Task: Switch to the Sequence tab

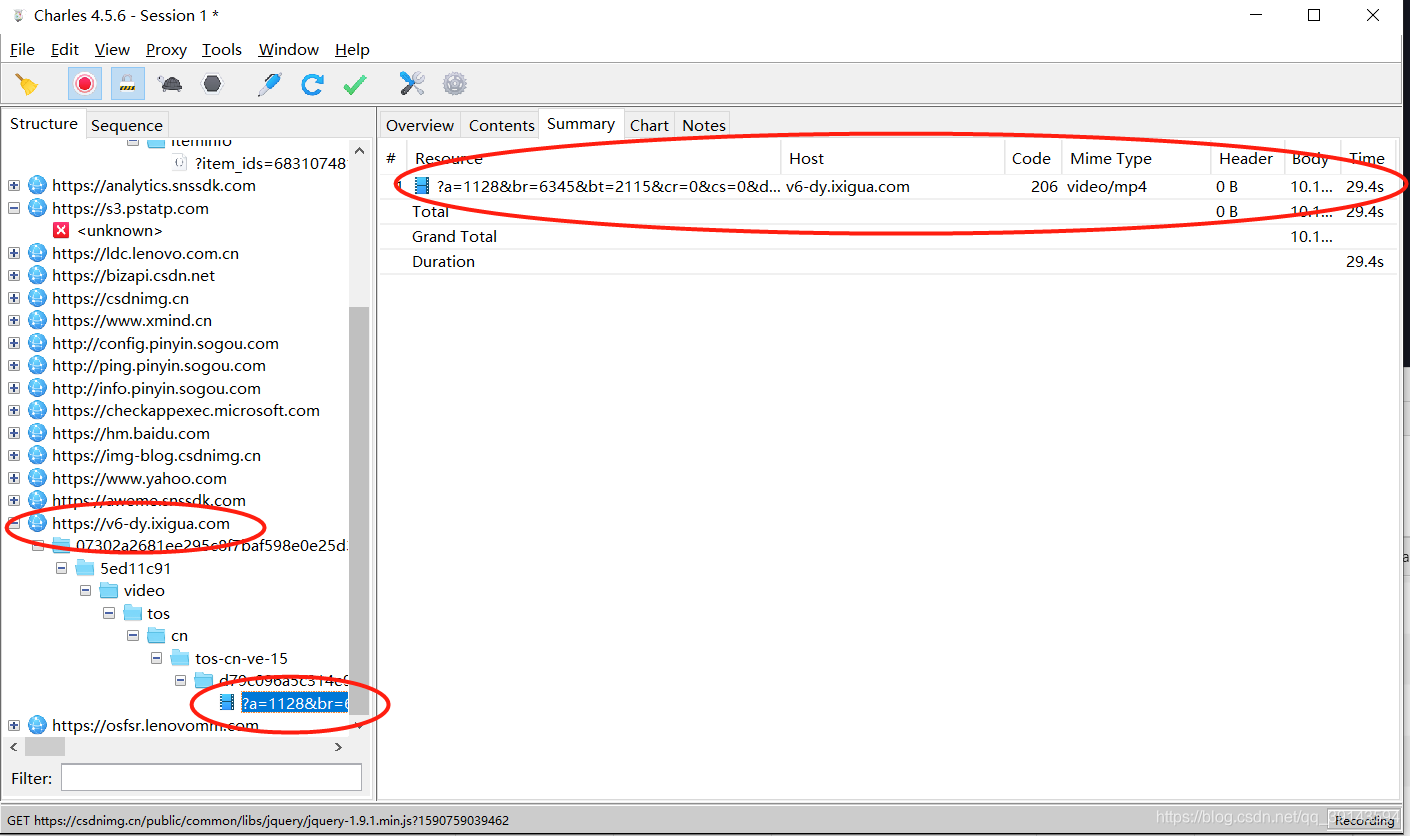Action: (127, 125)
